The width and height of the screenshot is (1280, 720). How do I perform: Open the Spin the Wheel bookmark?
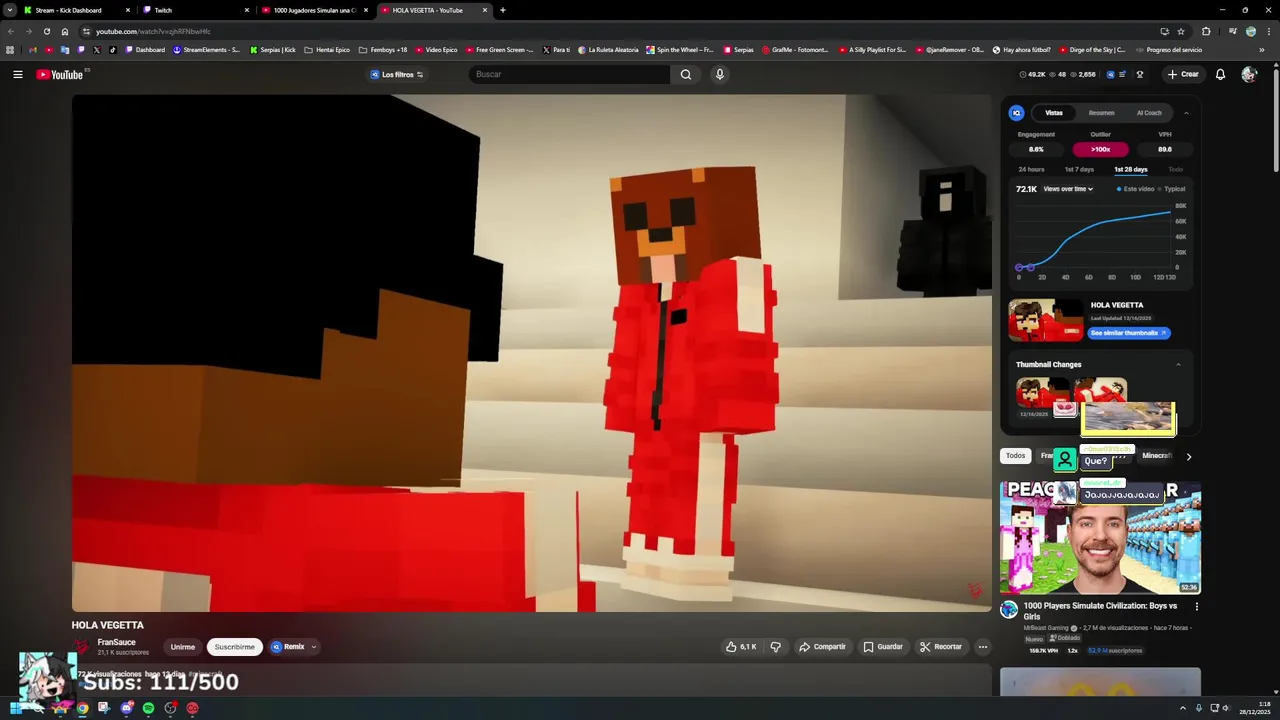[680, 50]
